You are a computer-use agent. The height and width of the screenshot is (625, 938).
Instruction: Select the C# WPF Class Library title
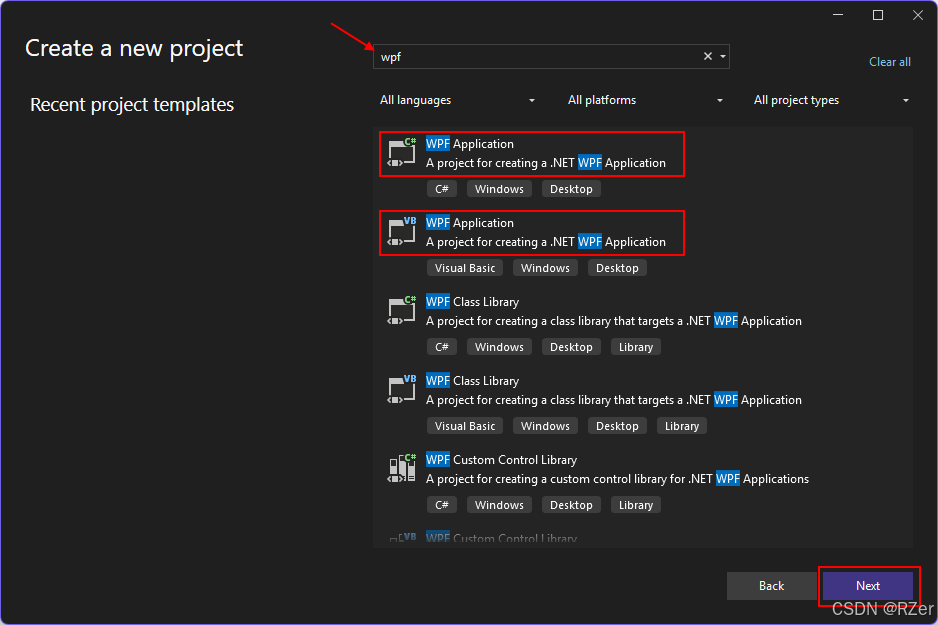(472, 301)
